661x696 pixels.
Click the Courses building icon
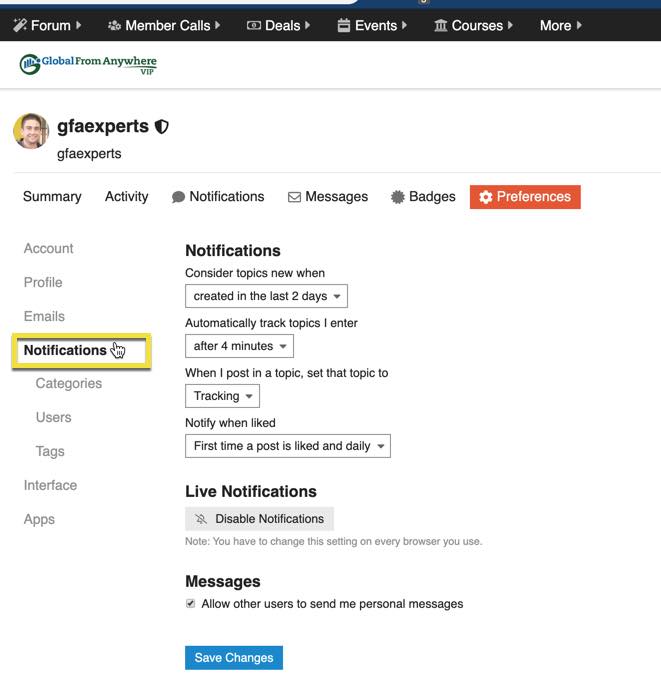tap(440, 25)
